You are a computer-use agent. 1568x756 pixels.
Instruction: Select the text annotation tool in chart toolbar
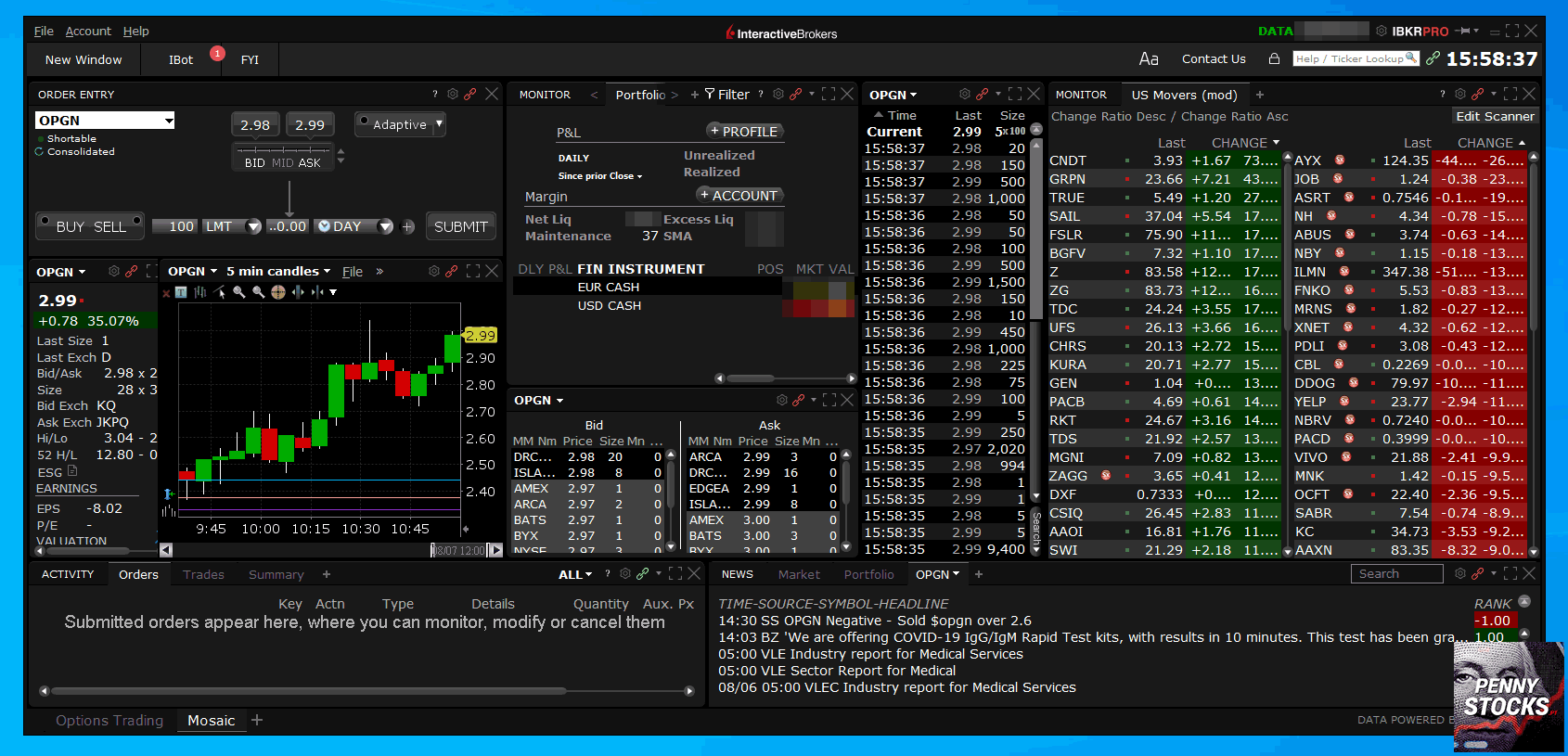click(181, 292)
